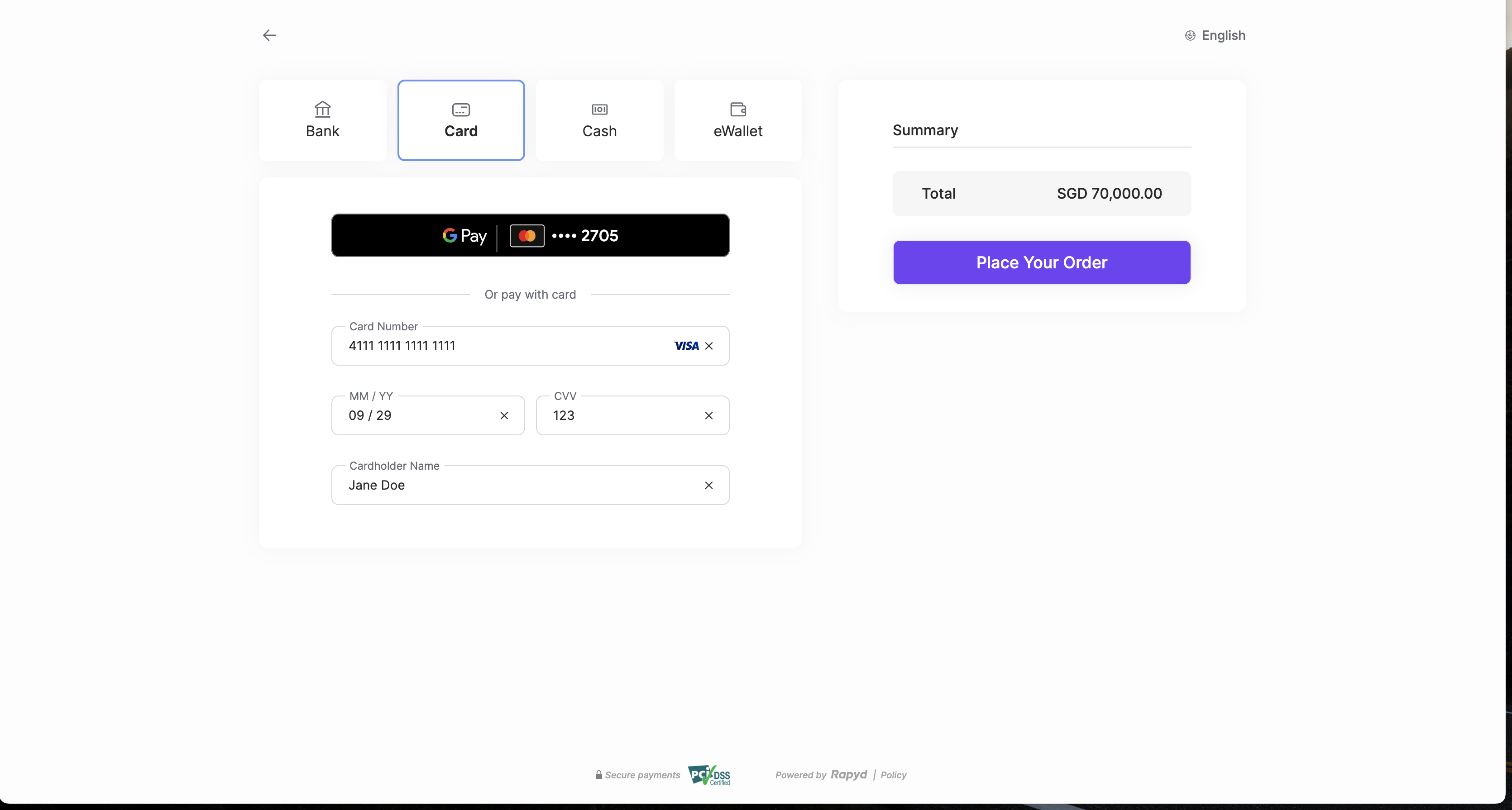Open the English language selector

coord(1223,36)
